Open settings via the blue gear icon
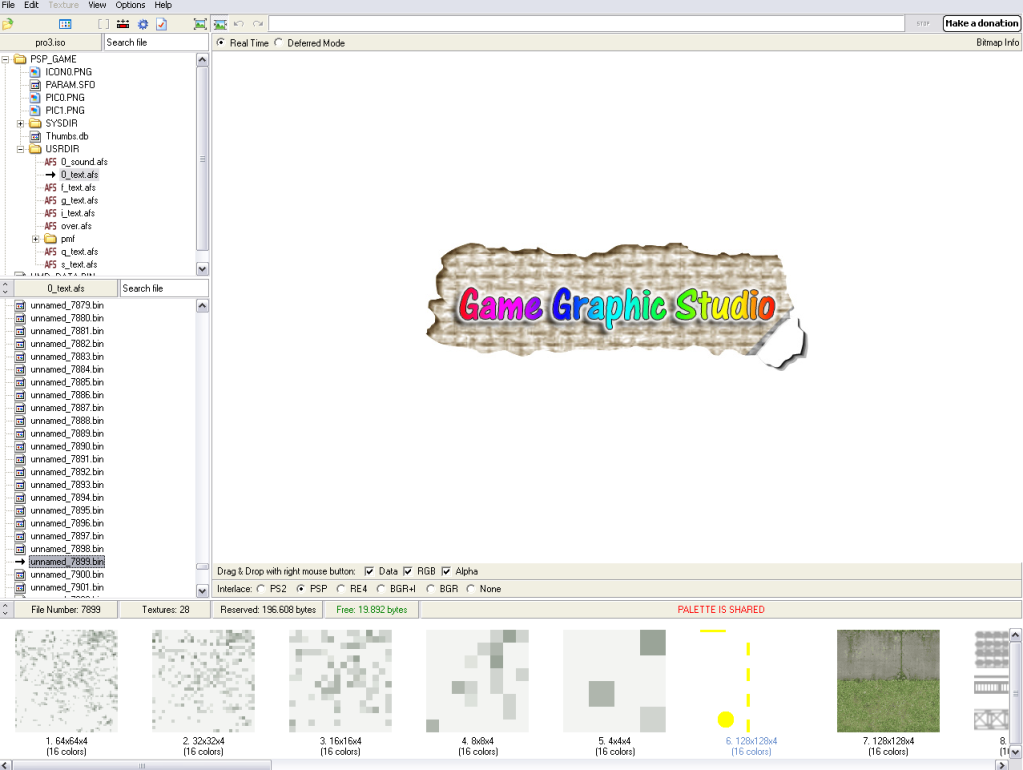1023x770 pixels. click(x=142, y=24)
